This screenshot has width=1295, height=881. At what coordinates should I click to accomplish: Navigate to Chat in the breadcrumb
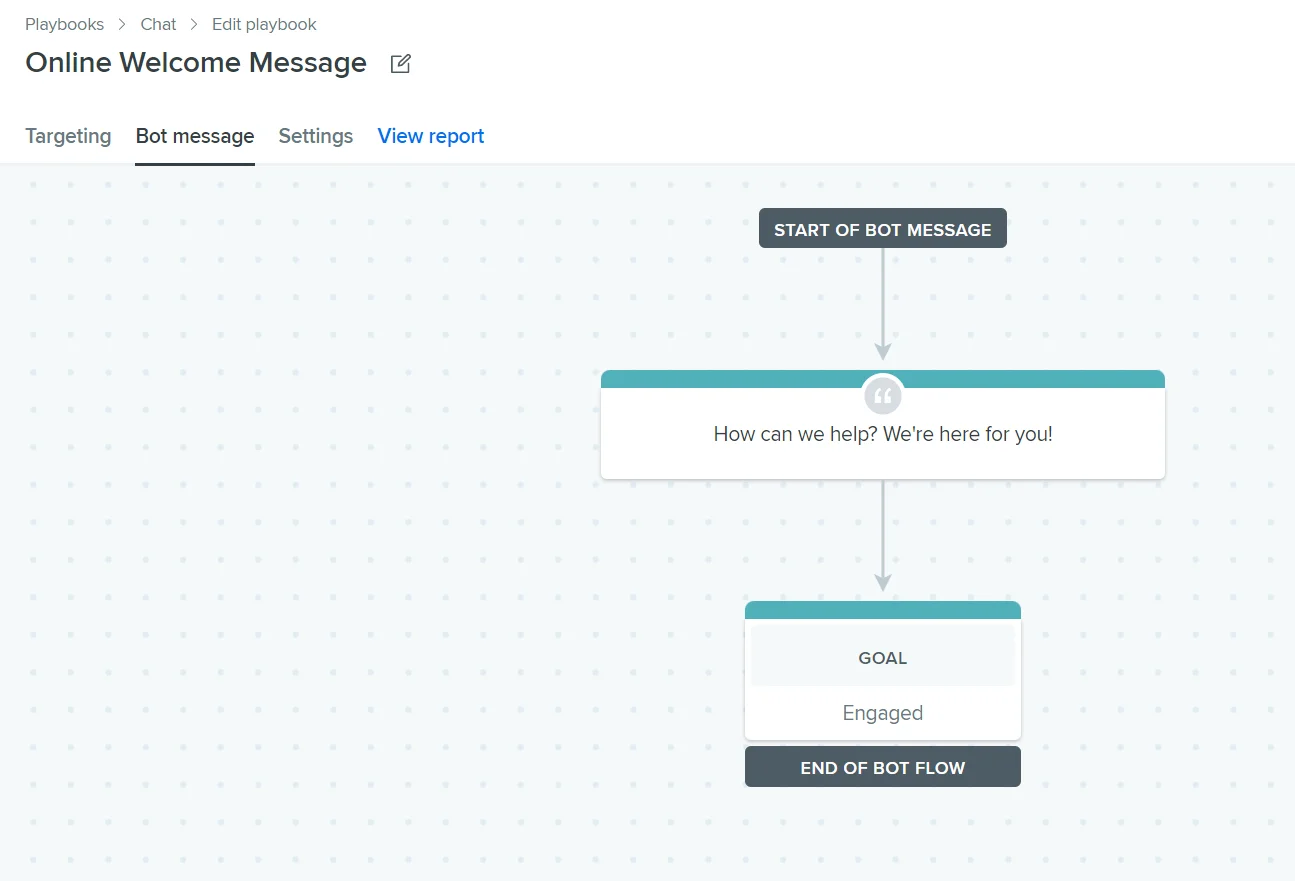coord(158,24)
